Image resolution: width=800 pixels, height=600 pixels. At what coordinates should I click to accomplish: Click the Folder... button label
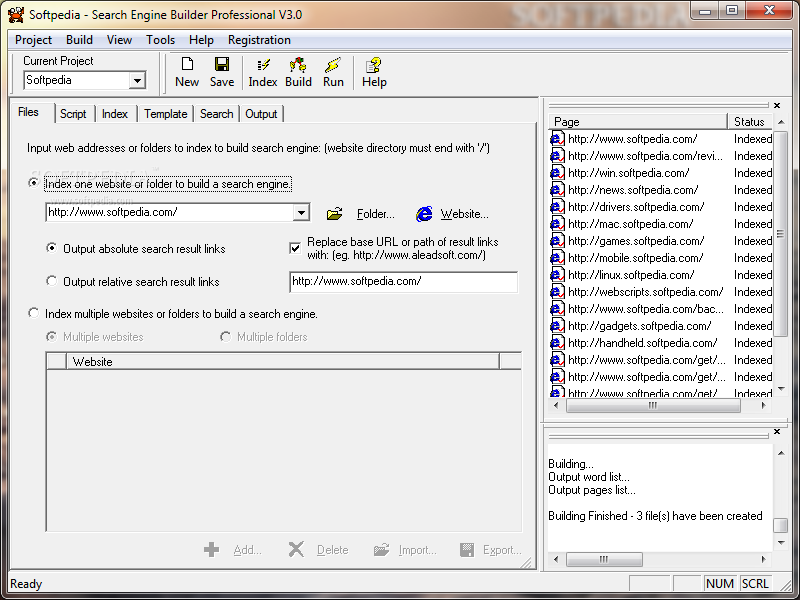376,214
